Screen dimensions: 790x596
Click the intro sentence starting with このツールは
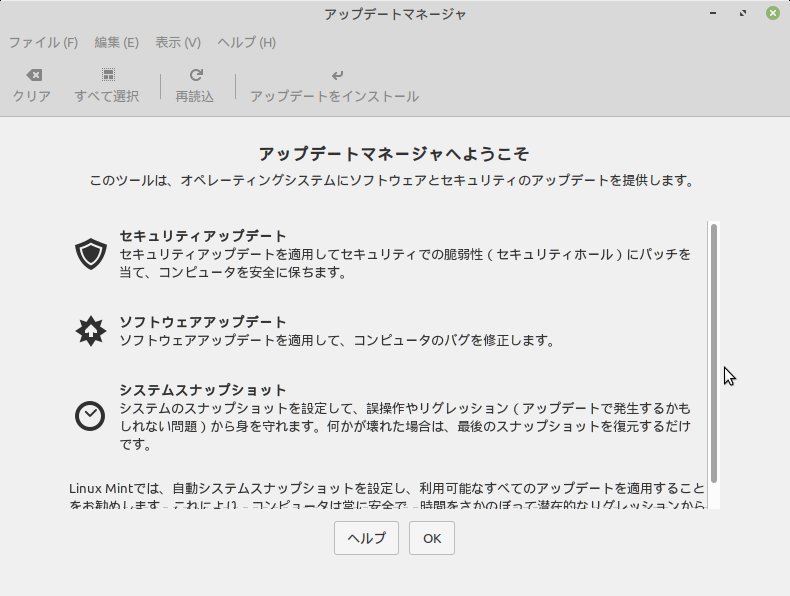pyautogui.click(x=392, y=180)
